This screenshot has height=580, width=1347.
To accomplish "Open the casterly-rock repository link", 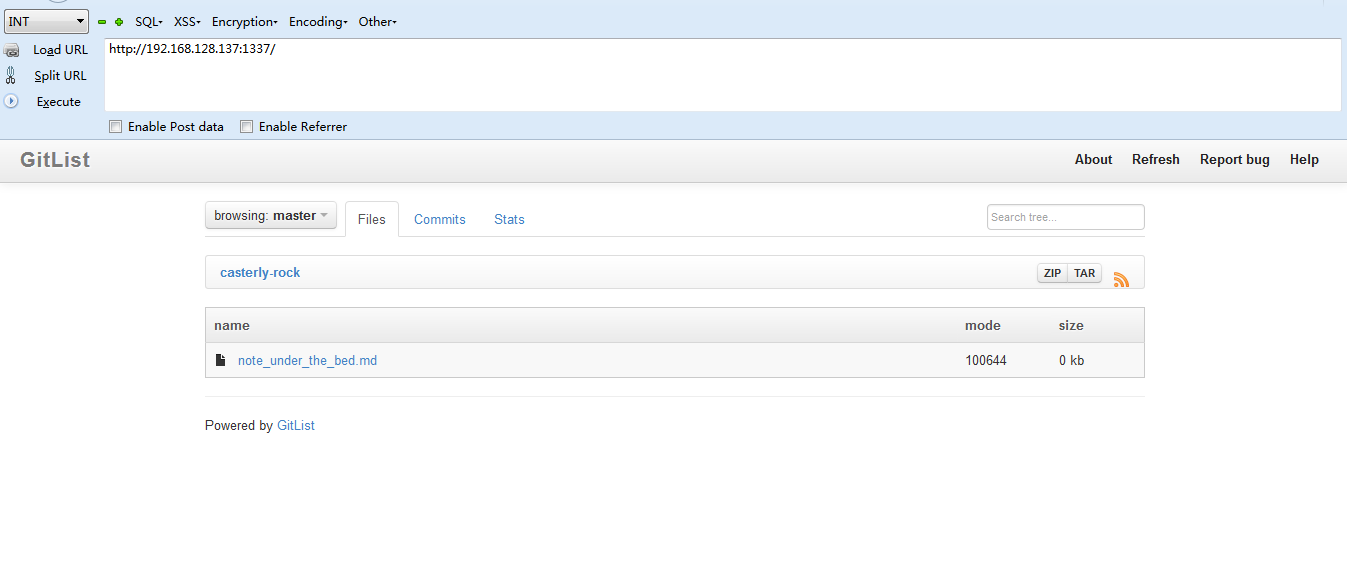I will click(x=260, y=272).
